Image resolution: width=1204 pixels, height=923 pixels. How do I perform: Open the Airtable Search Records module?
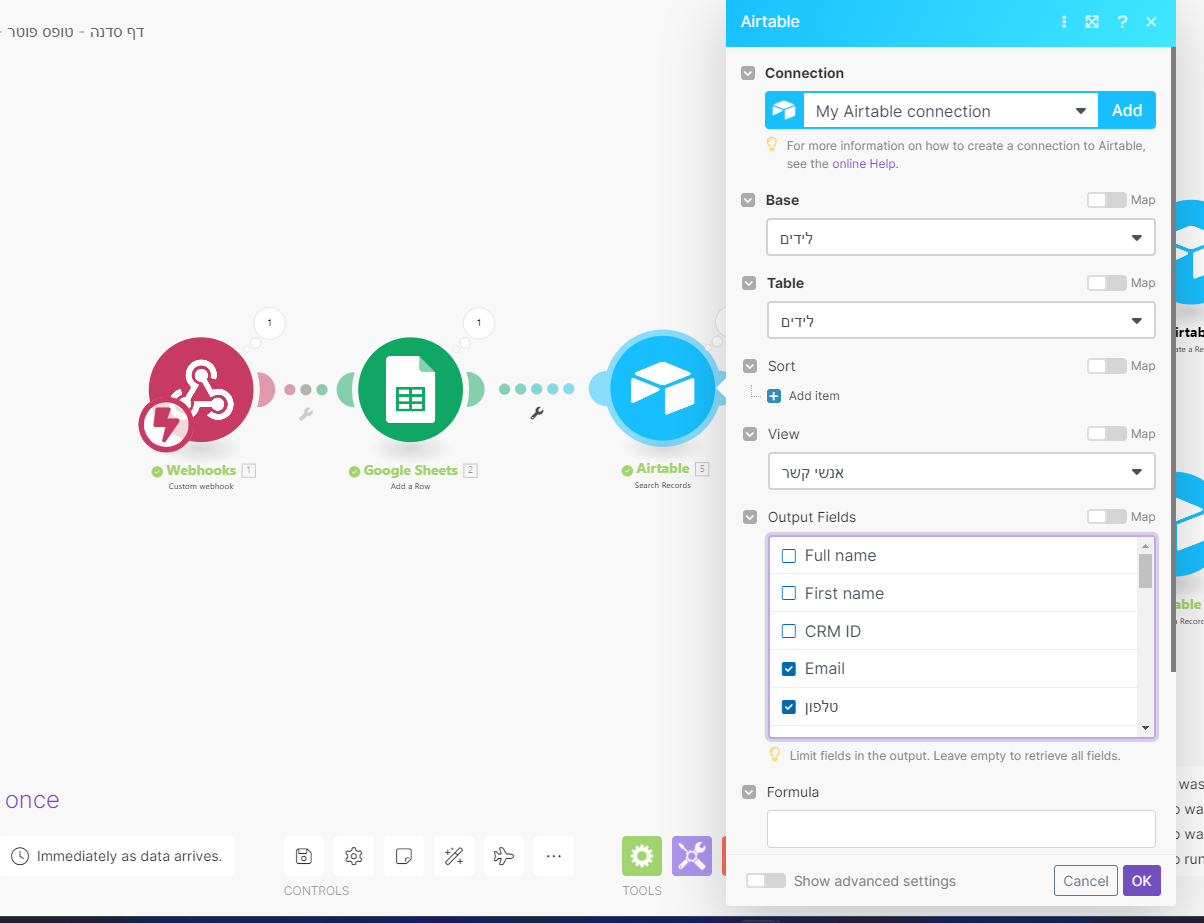coord(664,389)
